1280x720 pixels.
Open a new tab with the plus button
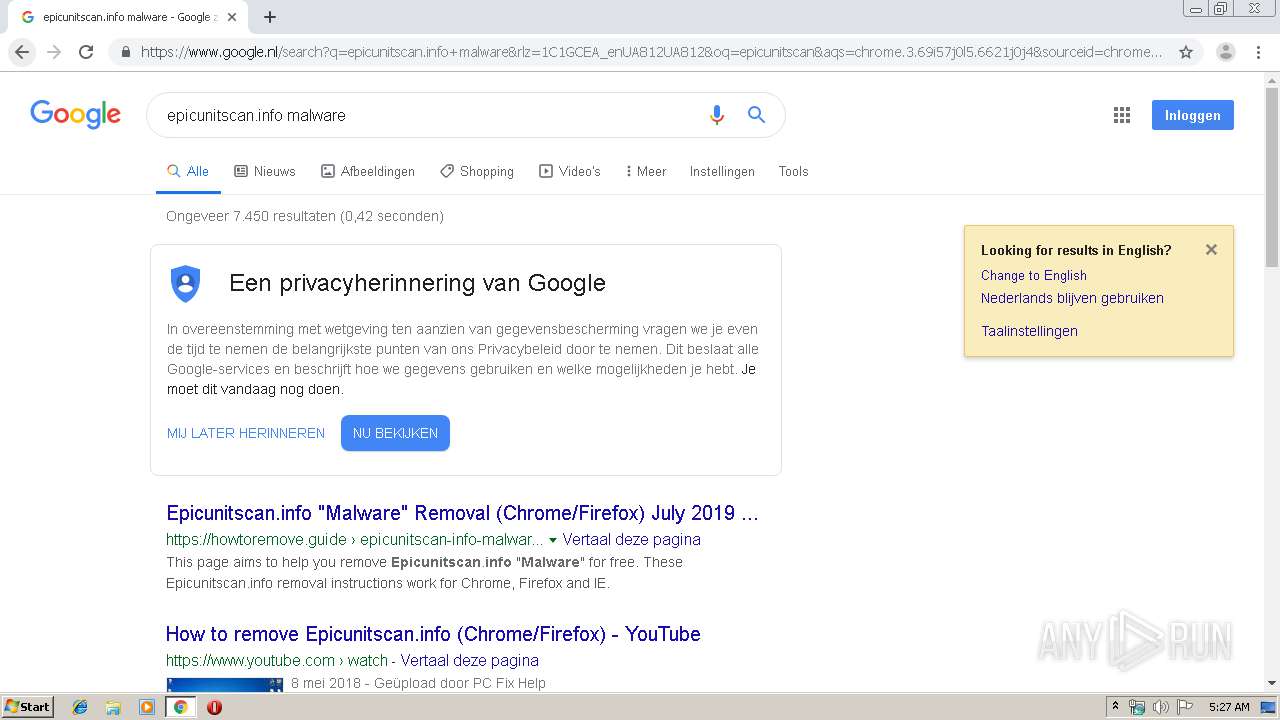[270, 17]
